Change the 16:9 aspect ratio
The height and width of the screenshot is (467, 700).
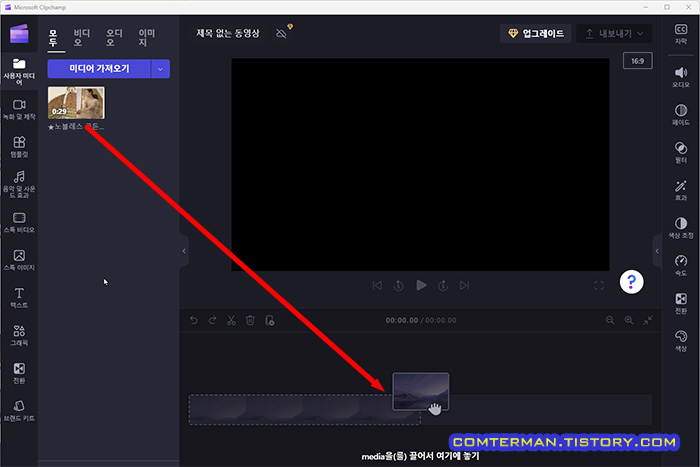(638, 61)
